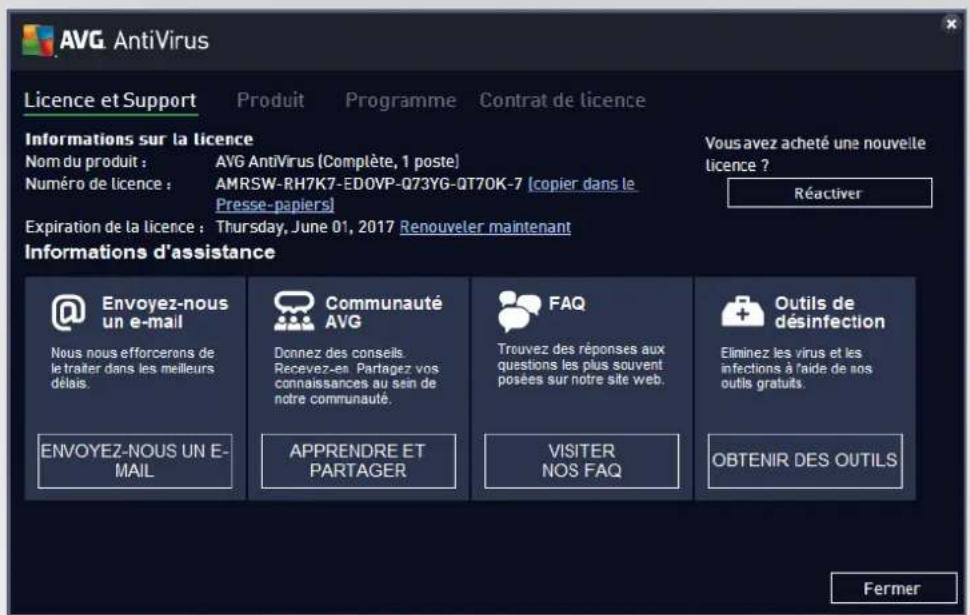Click 'Eliminez les virus et les infections' description
This screenshot has height=615, width=970.
pos(796,368)
